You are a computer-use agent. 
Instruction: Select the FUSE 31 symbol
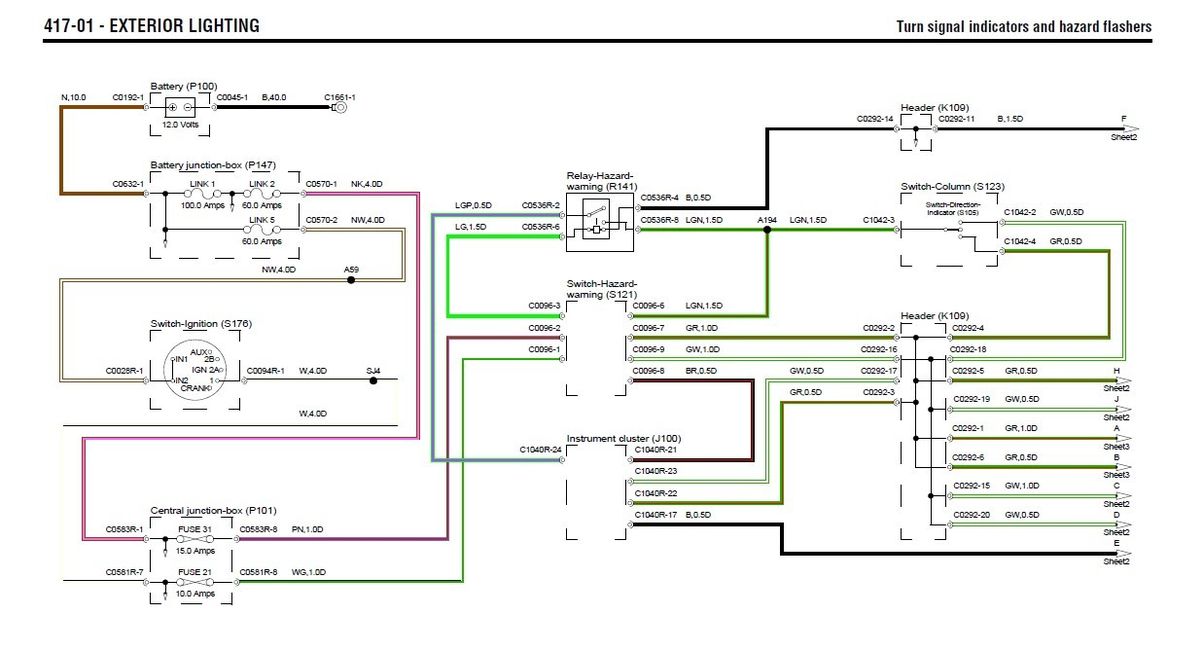pyautogui.click(x=196, y=538)
